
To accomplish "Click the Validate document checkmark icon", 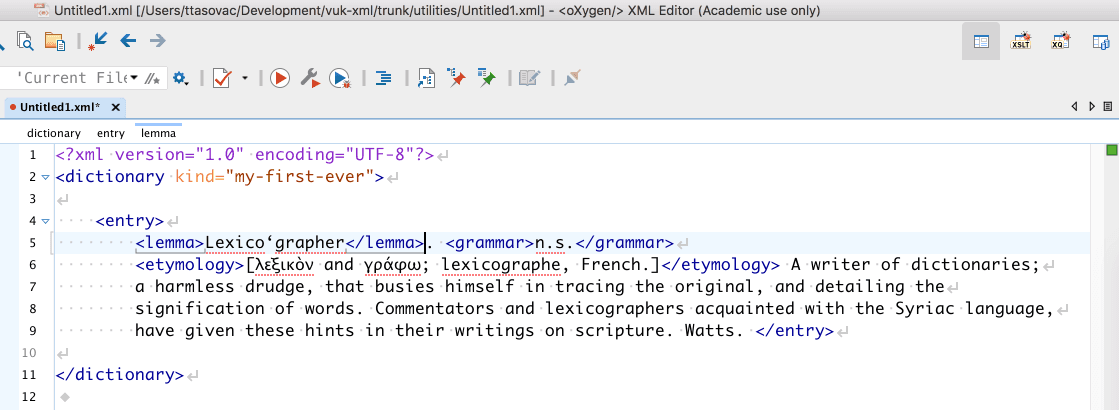I will (x=222, y=77).
